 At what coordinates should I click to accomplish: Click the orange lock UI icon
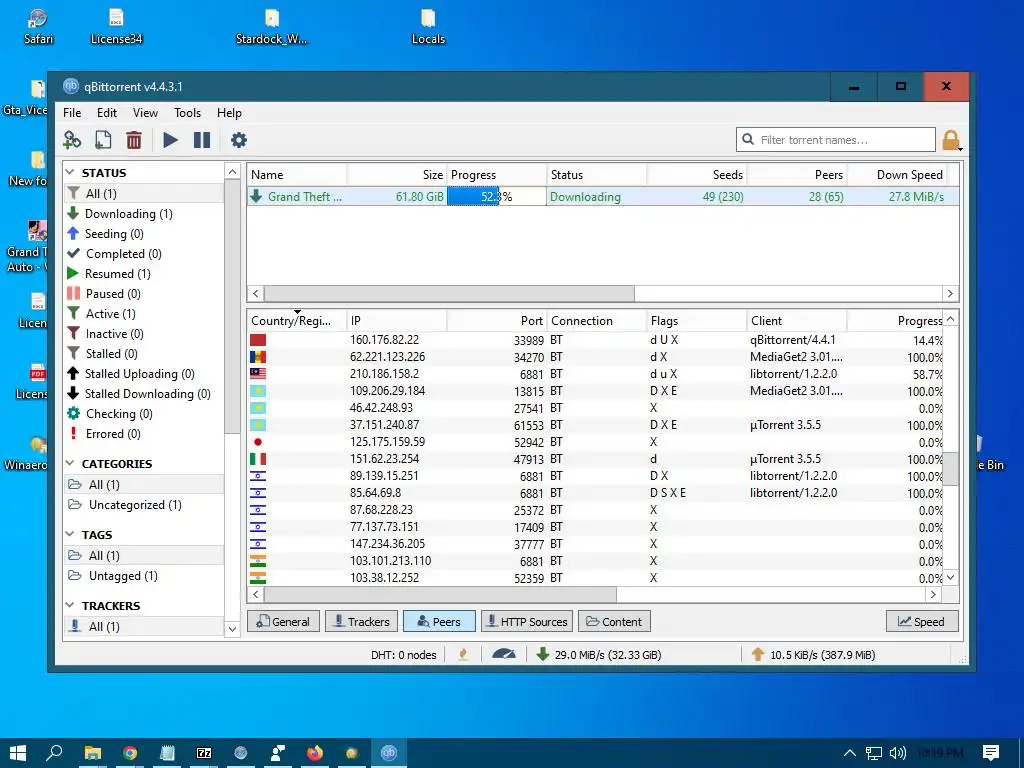[x=951, y=140]
